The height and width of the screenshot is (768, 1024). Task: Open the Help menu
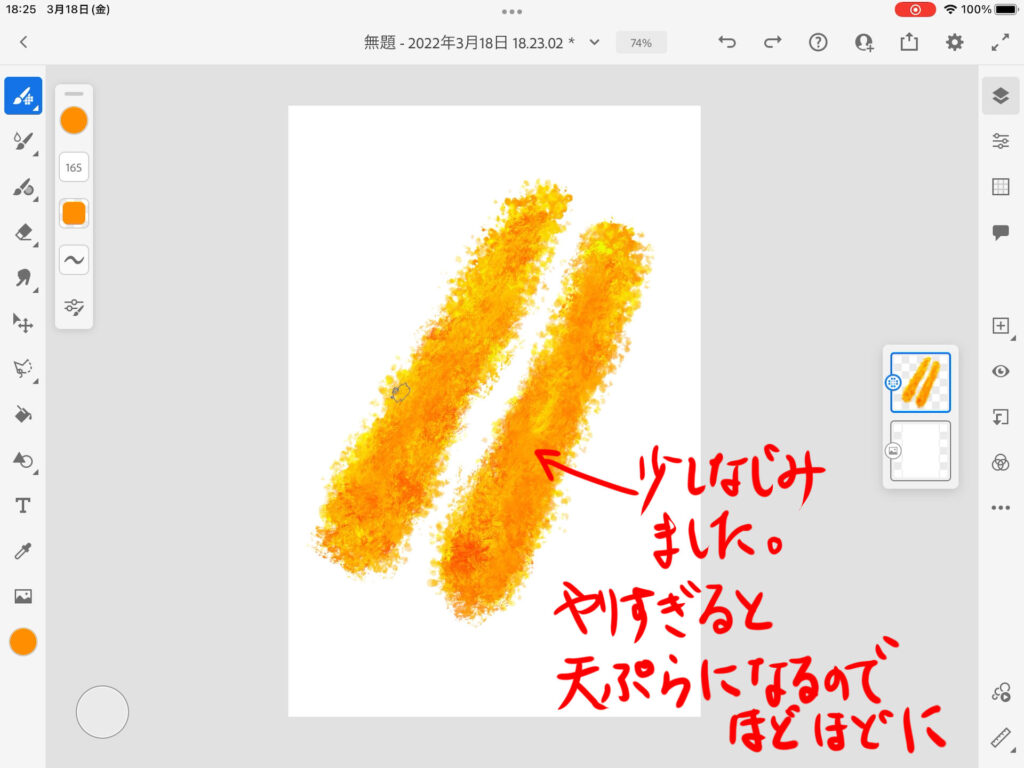point(818,42)
